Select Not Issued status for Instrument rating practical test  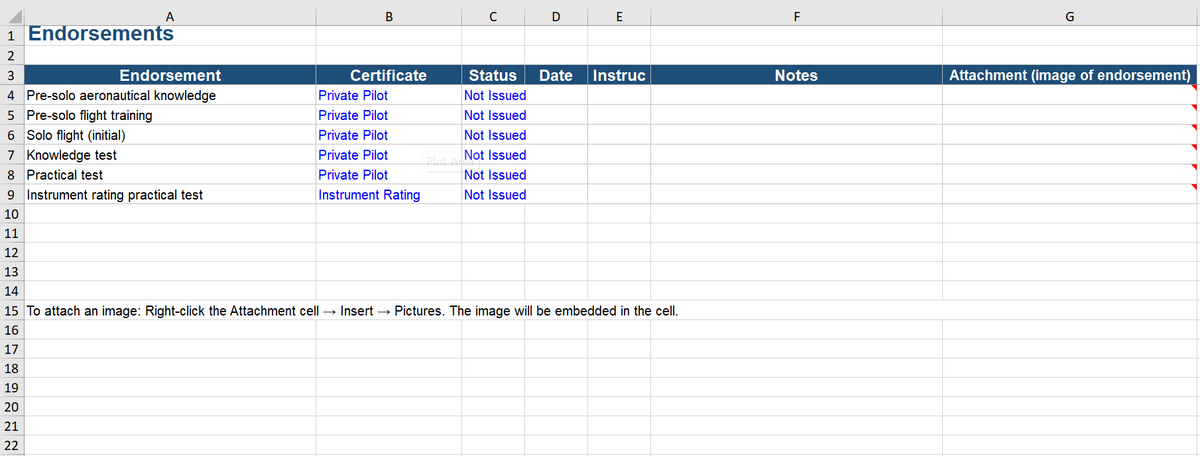pos(492,195)
